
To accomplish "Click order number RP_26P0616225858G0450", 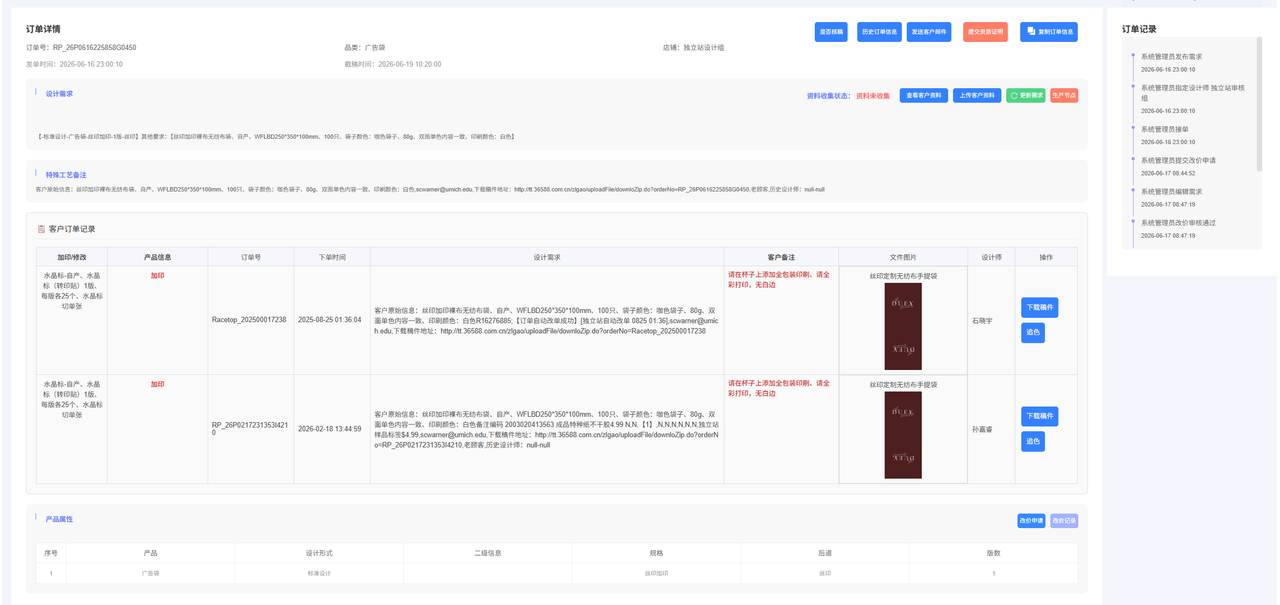I will (x=94, y=47).
